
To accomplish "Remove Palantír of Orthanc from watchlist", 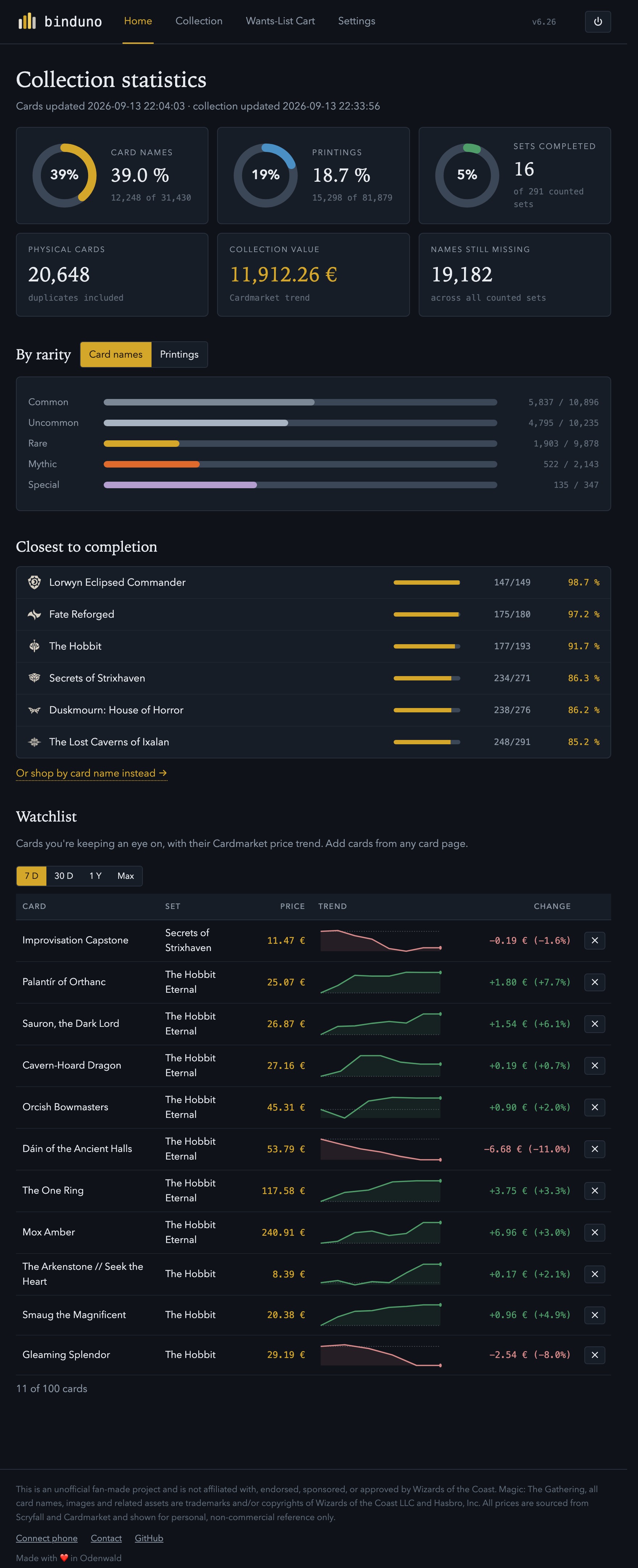I will pos(595,982).
